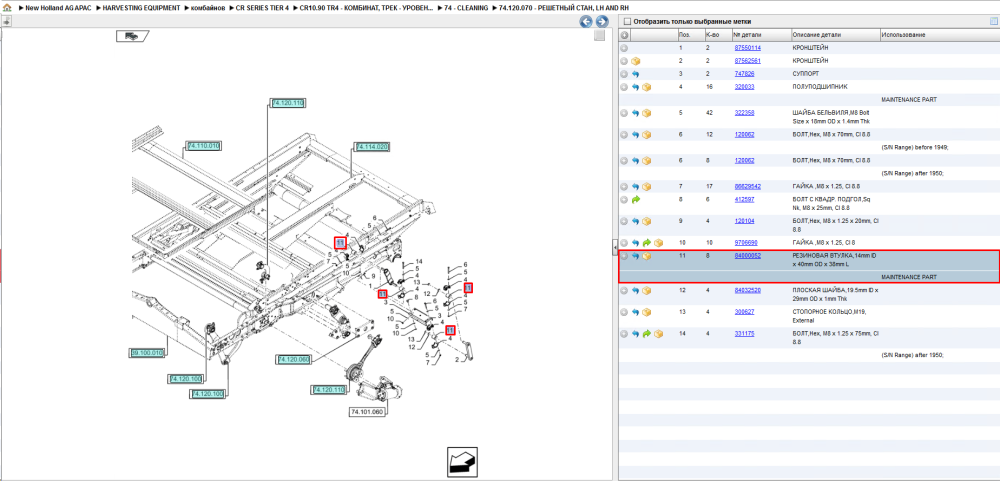Click the blue arrow icon for part 328033
Image resolution: width=1000 pixels, height=481 pixels.
click(636, 87)
